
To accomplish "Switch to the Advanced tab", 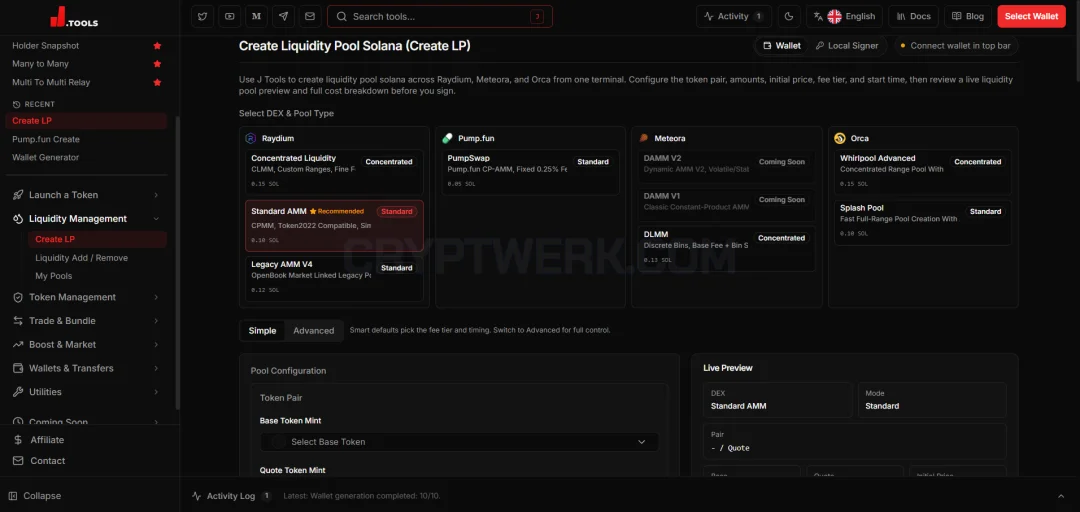I will (x=313, y=331).
